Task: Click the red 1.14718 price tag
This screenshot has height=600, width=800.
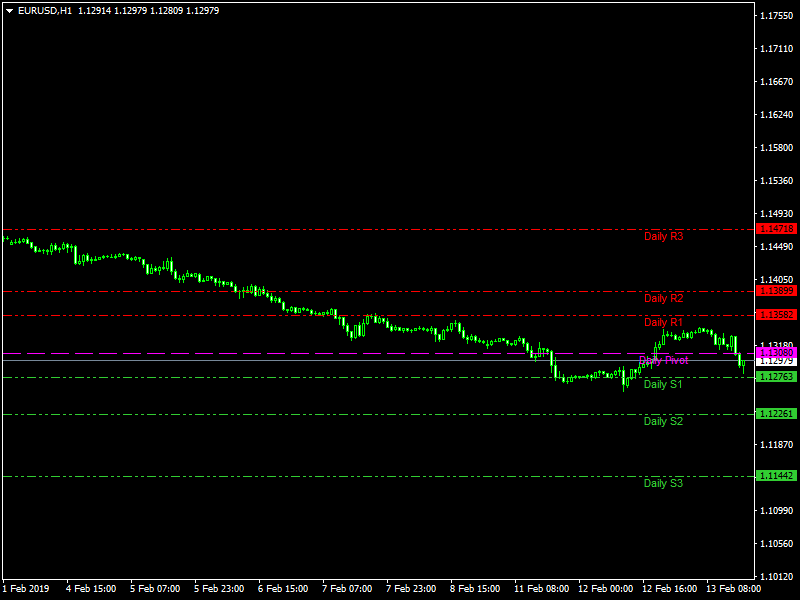Action: (777, 229)
